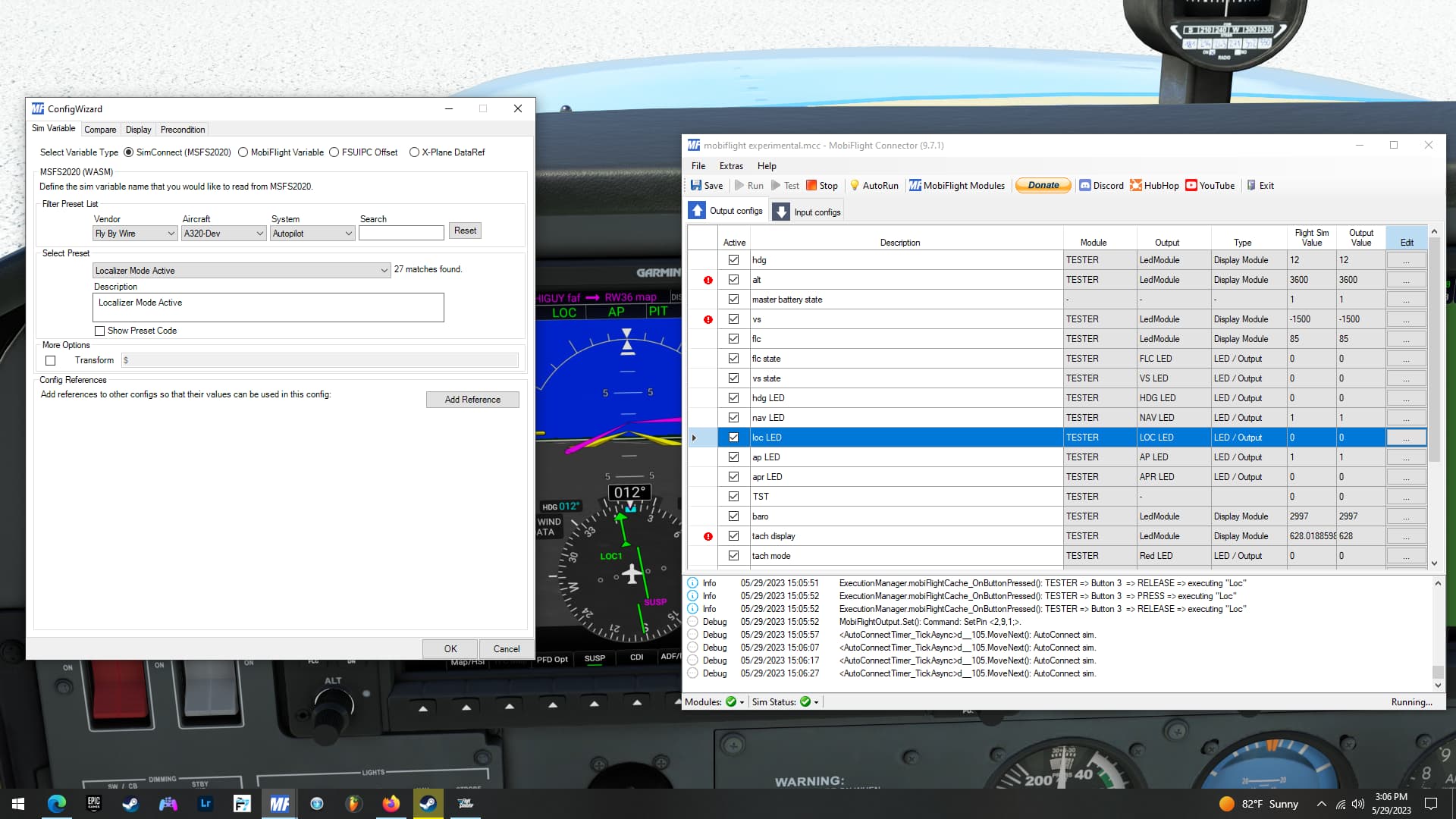Image resolution: width=1456 pixels, height=819 pixels.
Task: Open Windows Start menu
Action: [x=18, y=804]
